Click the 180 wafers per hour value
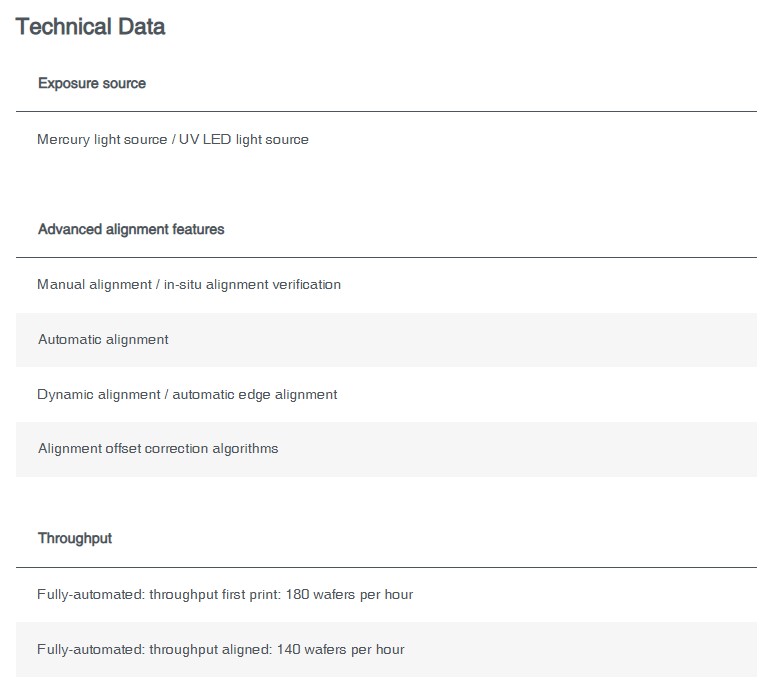 (x=349, y=594)
